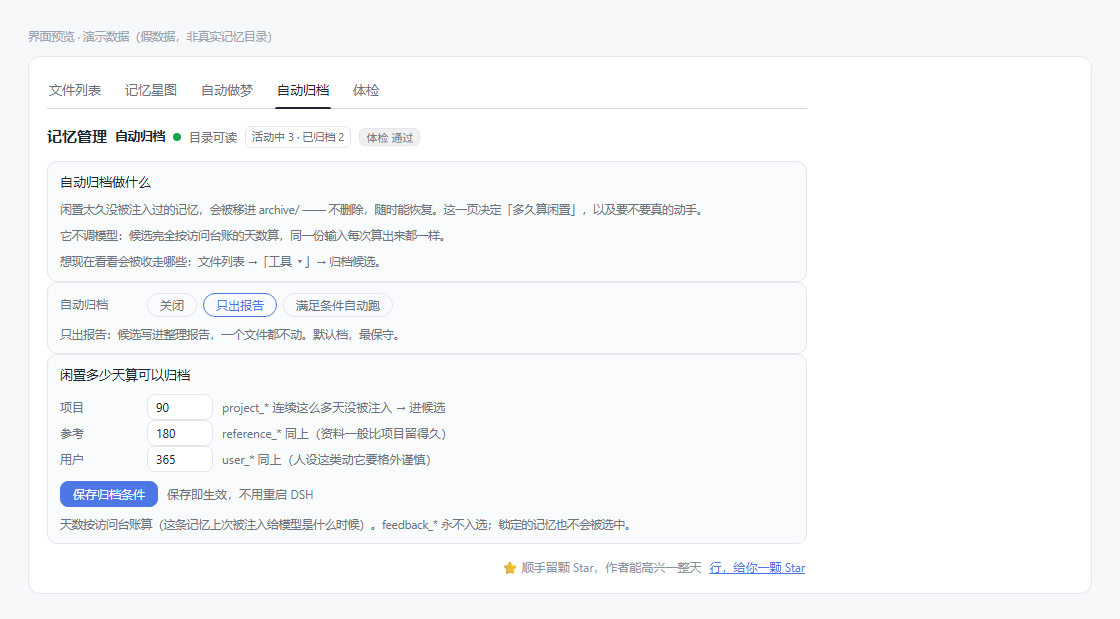Select 满足条件自动跑 mode
The width and height of the screenshot is (1120, 619).
coord(338,306)
